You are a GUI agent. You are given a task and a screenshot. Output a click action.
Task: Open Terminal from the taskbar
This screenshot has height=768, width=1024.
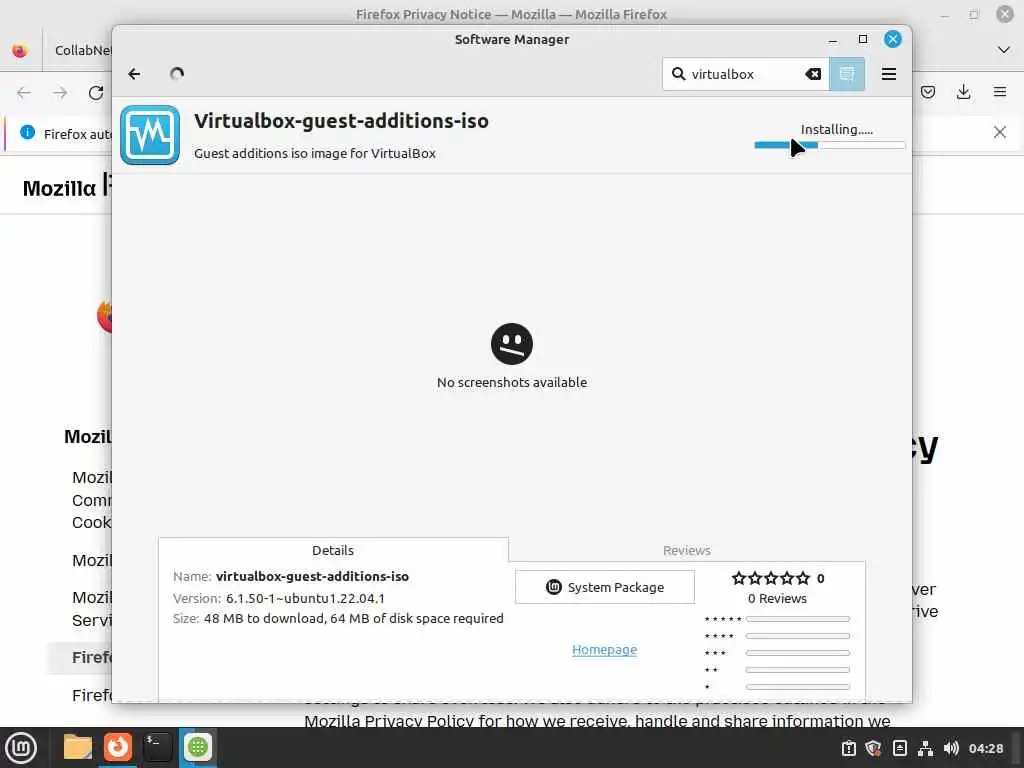[157, 747]
